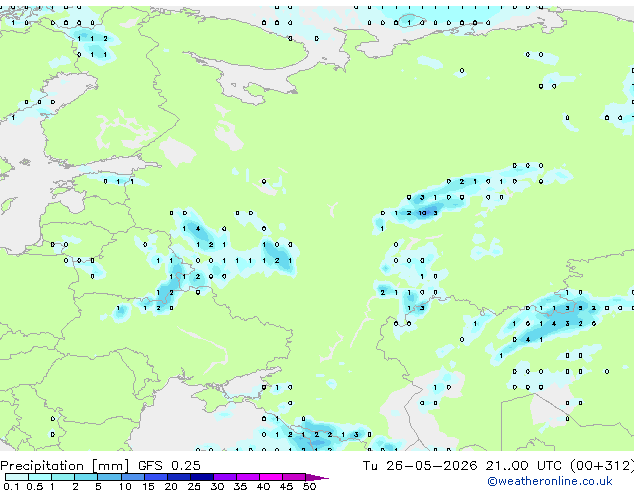
Task: Click the legend label "35"
Action: click(x=240, y=486)
